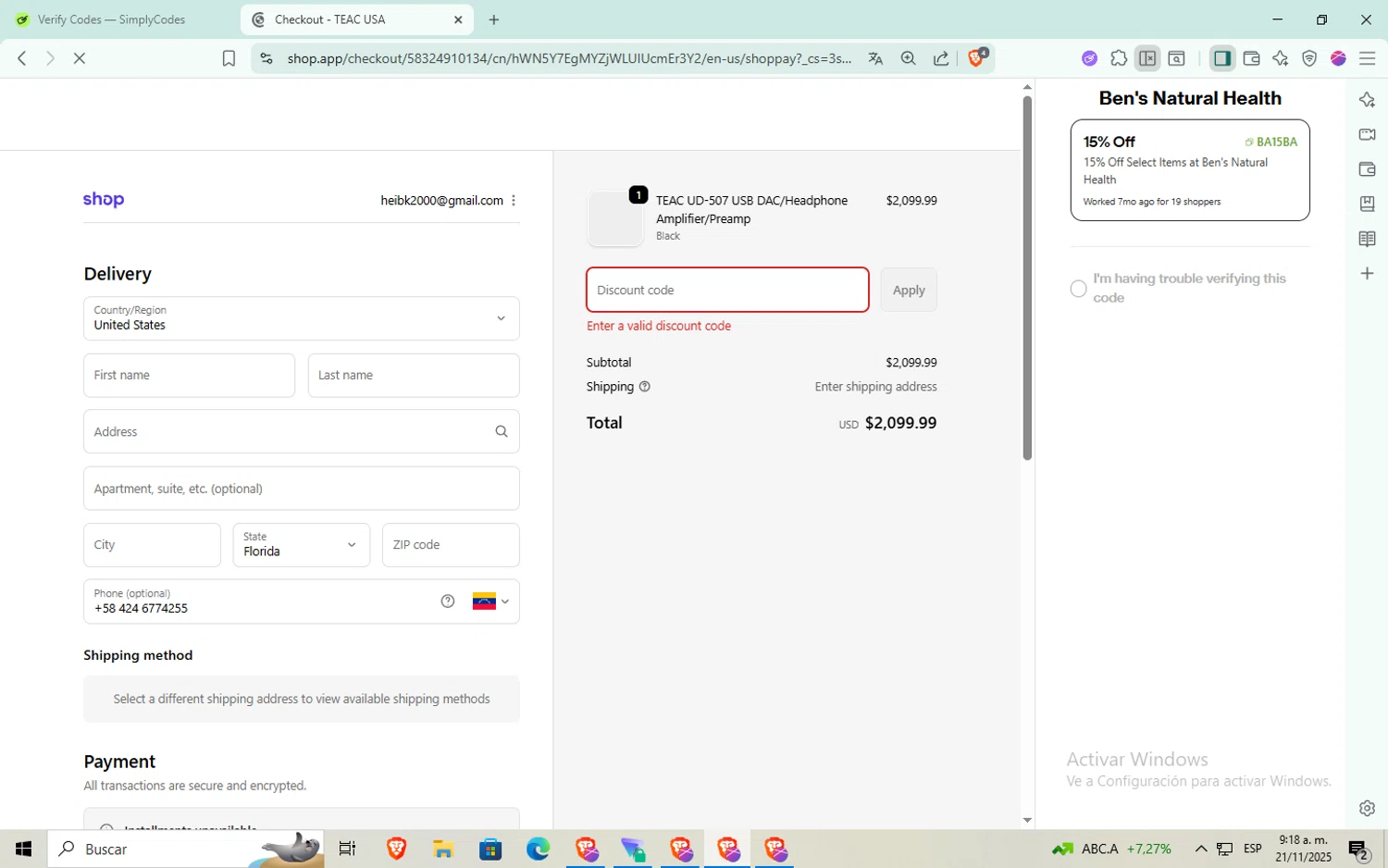Open File Explorer from taskbar

pyautogui.click(x=443, y=849)
